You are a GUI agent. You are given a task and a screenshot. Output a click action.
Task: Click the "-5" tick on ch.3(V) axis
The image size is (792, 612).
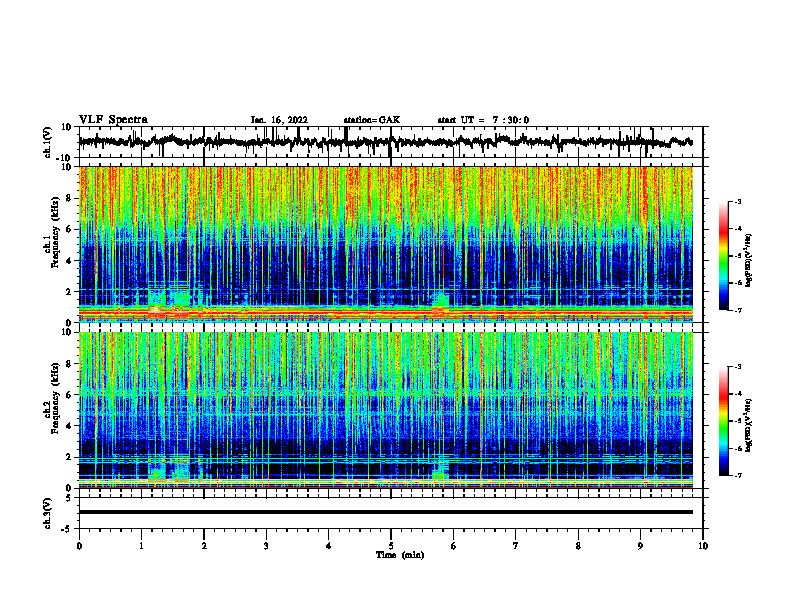(x=67, y=529)
